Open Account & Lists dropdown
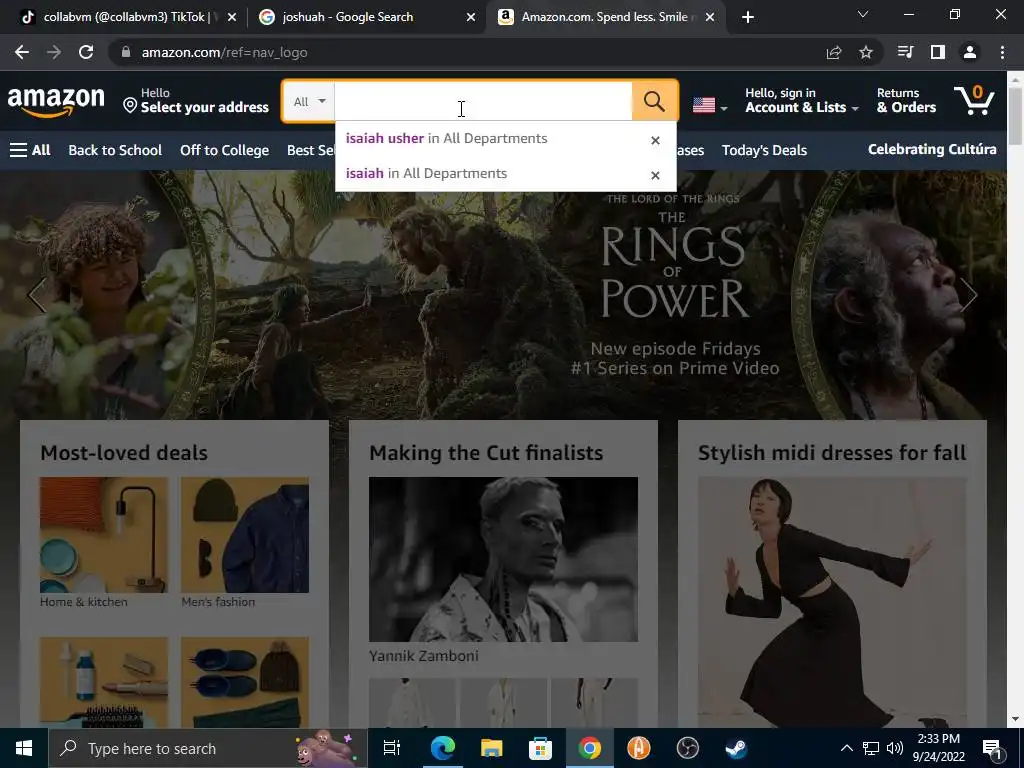This screenshot has height=768, width=1024. (x=802, y=101)
